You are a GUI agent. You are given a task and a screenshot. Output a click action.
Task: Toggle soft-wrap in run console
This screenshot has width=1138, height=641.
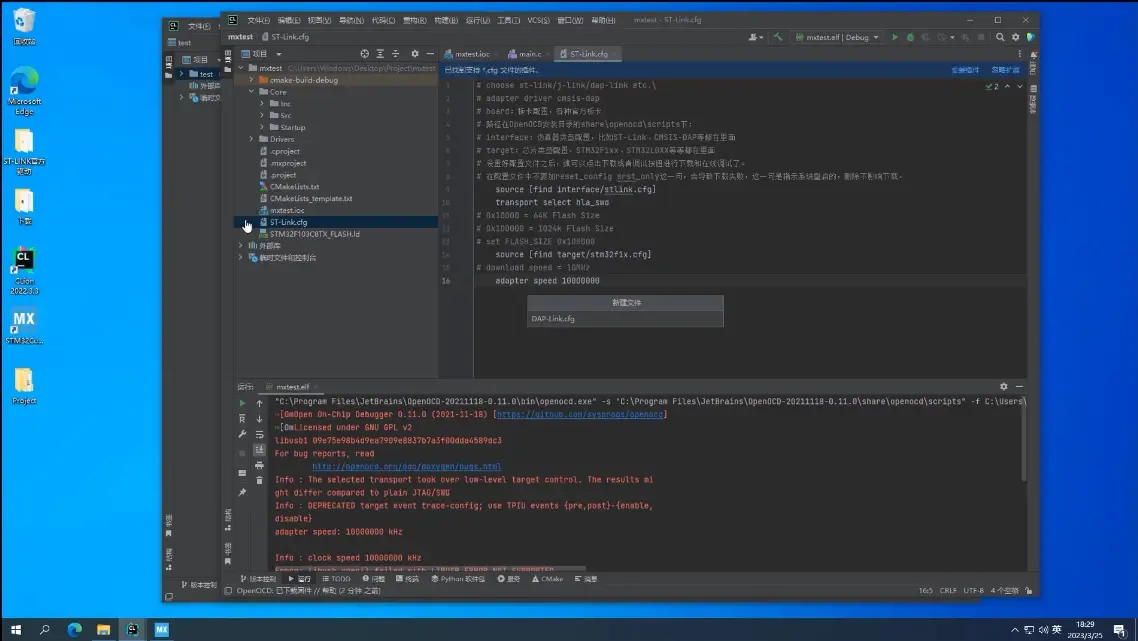point(260,435)
